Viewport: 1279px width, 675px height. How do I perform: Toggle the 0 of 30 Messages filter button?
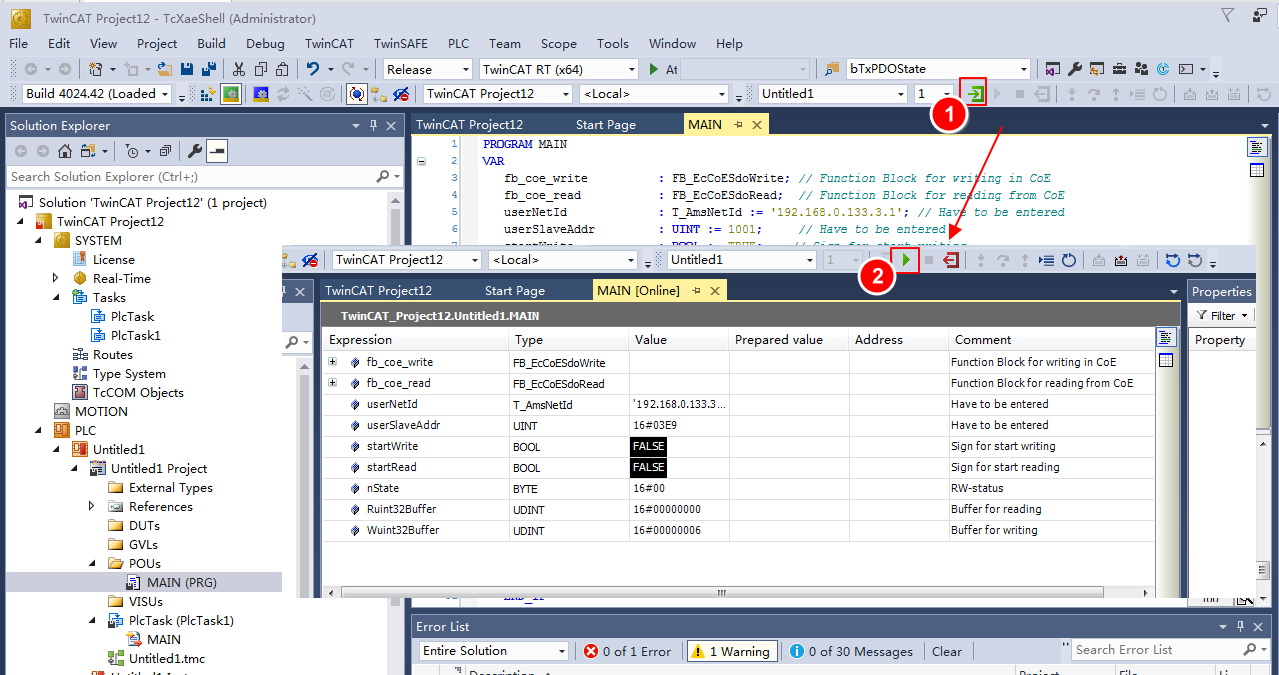pos(851,651)
